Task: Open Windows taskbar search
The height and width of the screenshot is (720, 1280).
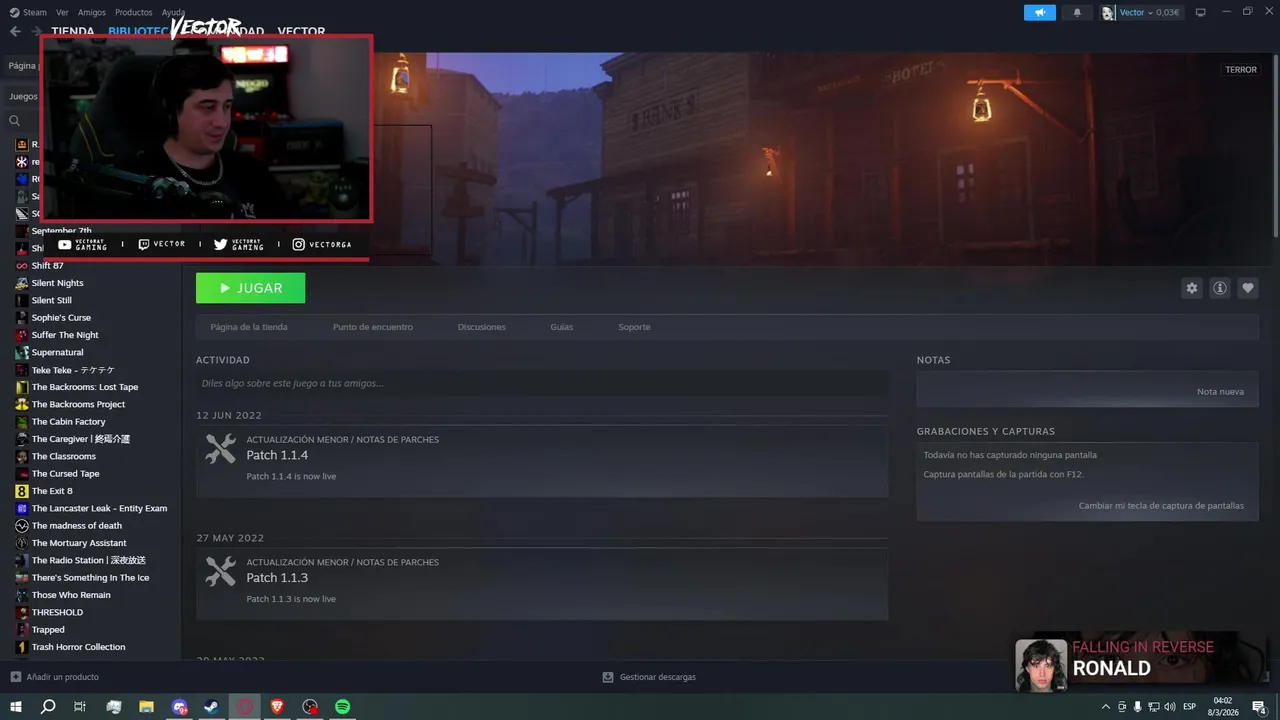Action: (x=48, y=706)
